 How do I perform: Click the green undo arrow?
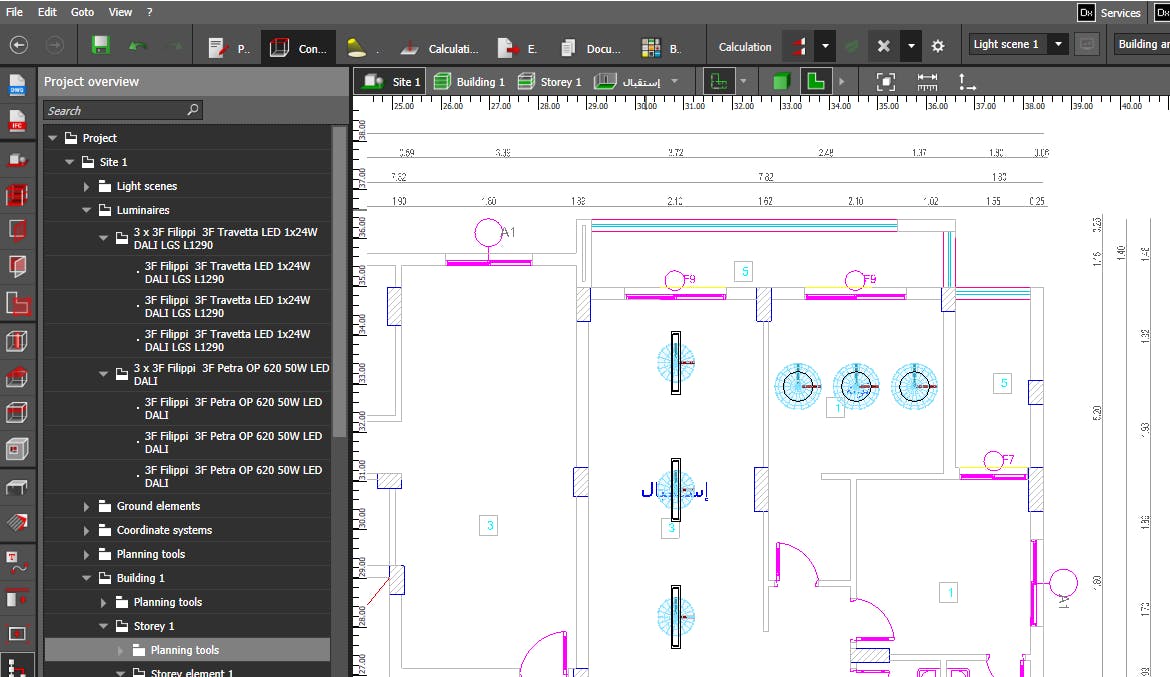[137, 46]
